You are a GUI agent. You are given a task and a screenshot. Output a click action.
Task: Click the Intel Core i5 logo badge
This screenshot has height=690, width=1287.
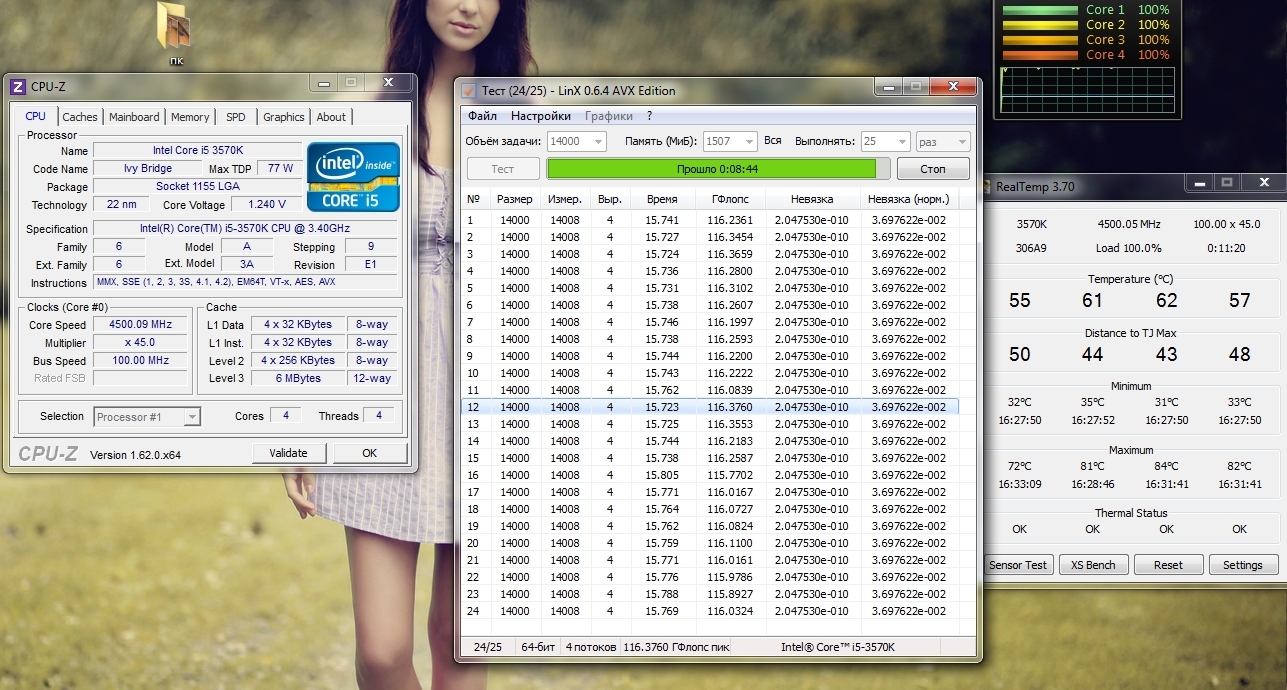[x=353, y=176]
